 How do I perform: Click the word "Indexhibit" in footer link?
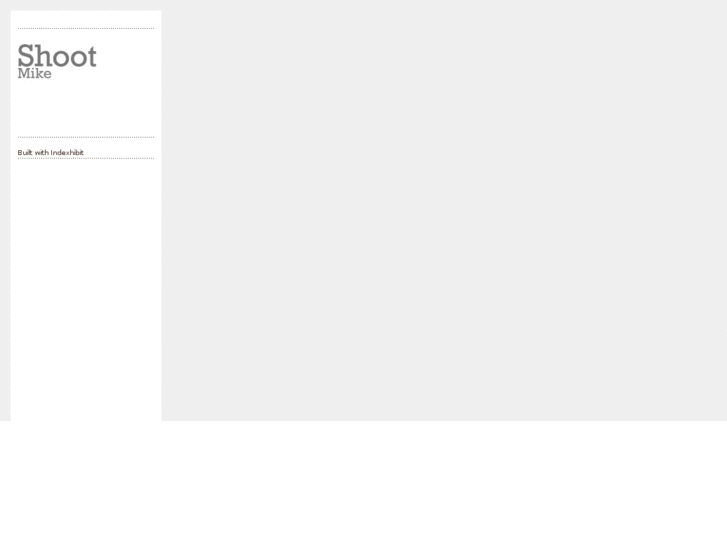67,153
